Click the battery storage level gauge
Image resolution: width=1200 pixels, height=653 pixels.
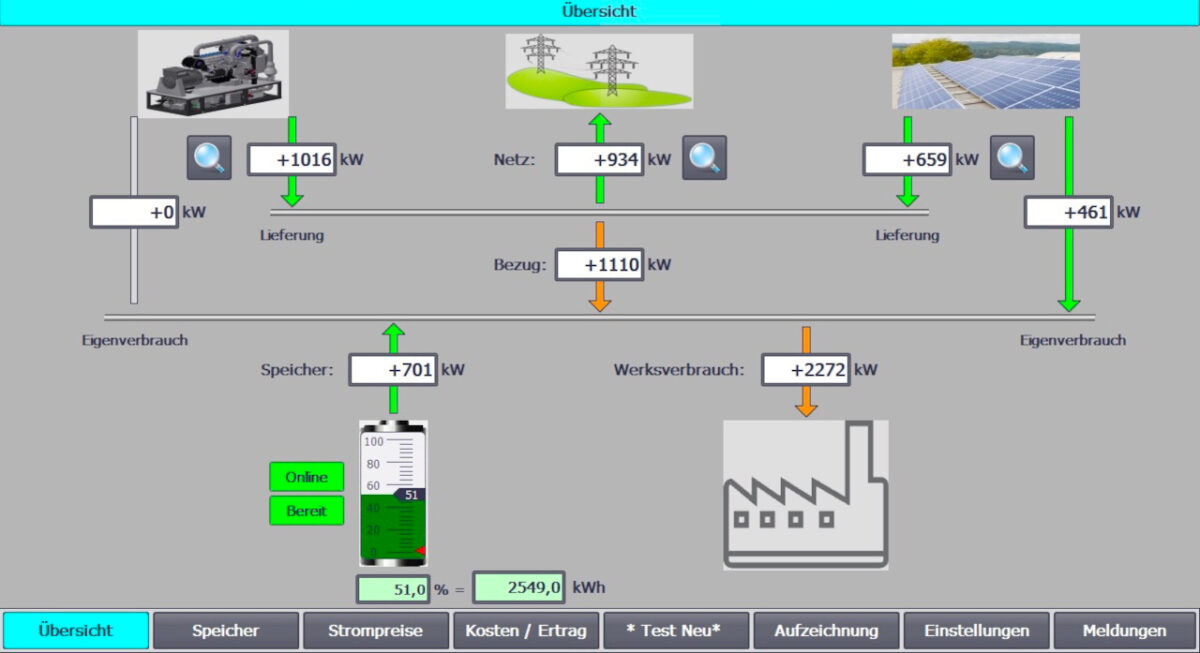tap(393, 494)
